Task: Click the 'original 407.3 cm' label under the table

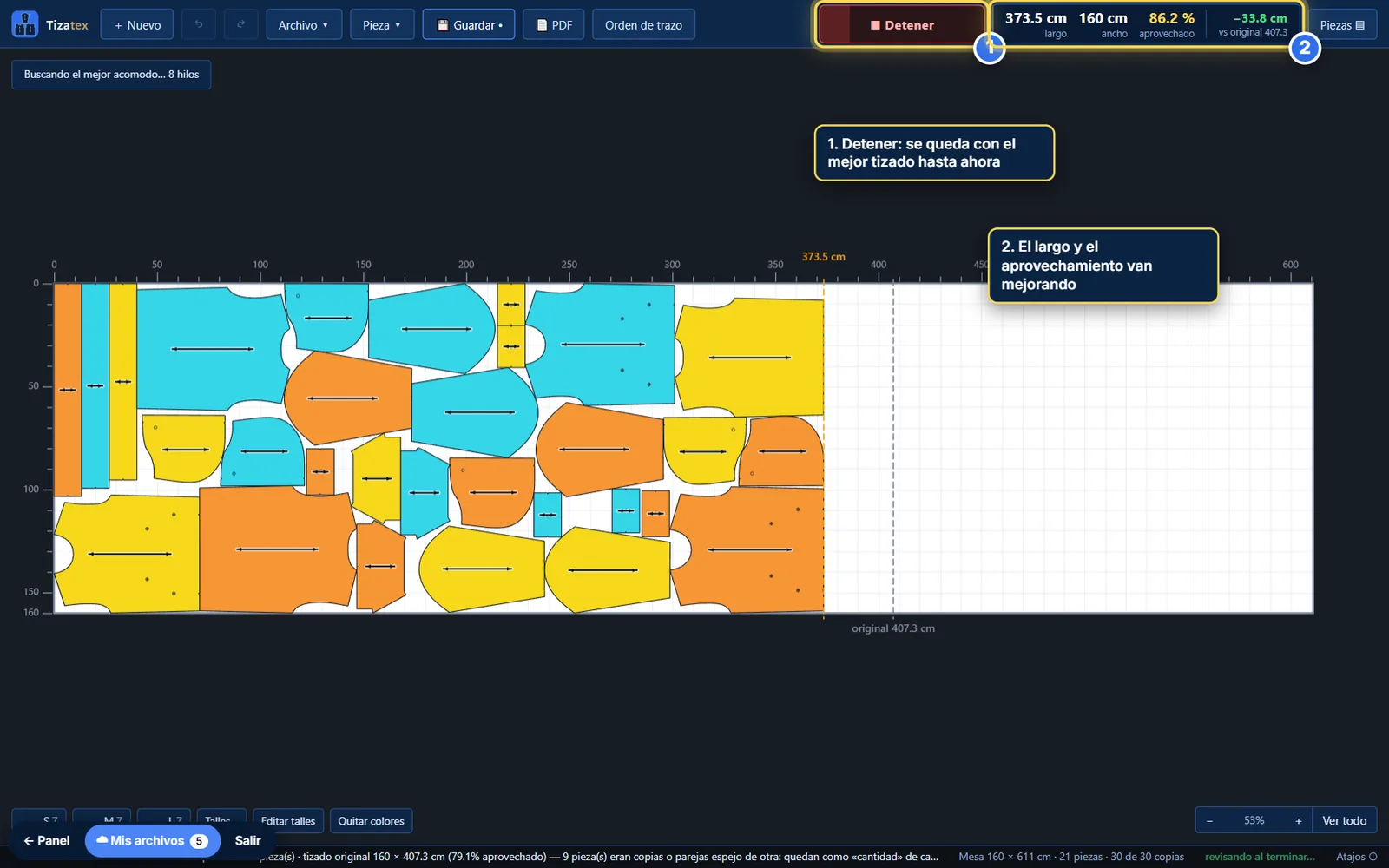Action: (893, 628)
